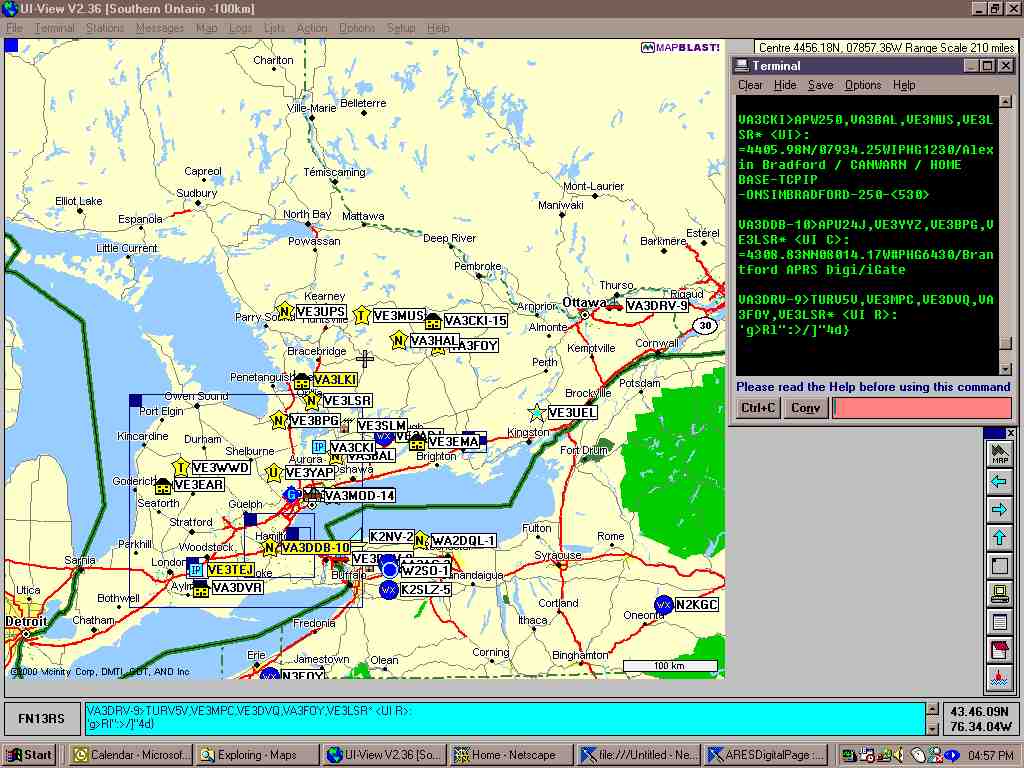This screenshot has height=768, width=1024.
Task: Click Save in the Terminal window menu
Action: 820,85
